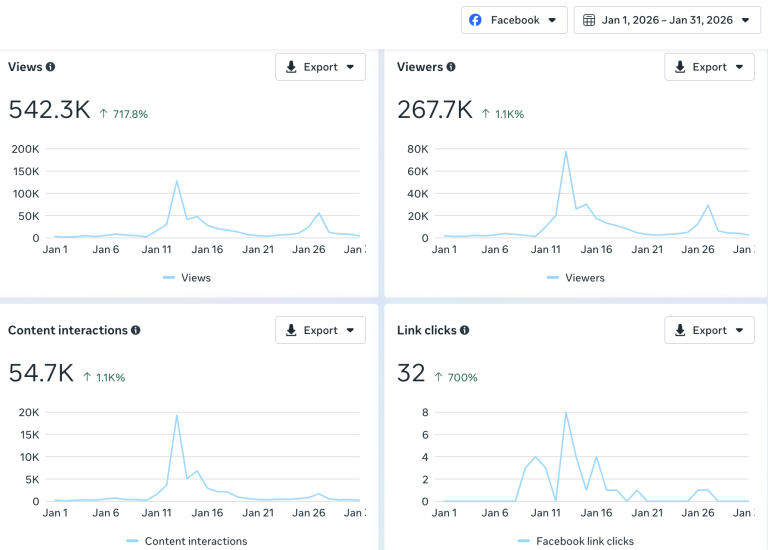
Task: Export the Link clicks data
Action: 709,330
